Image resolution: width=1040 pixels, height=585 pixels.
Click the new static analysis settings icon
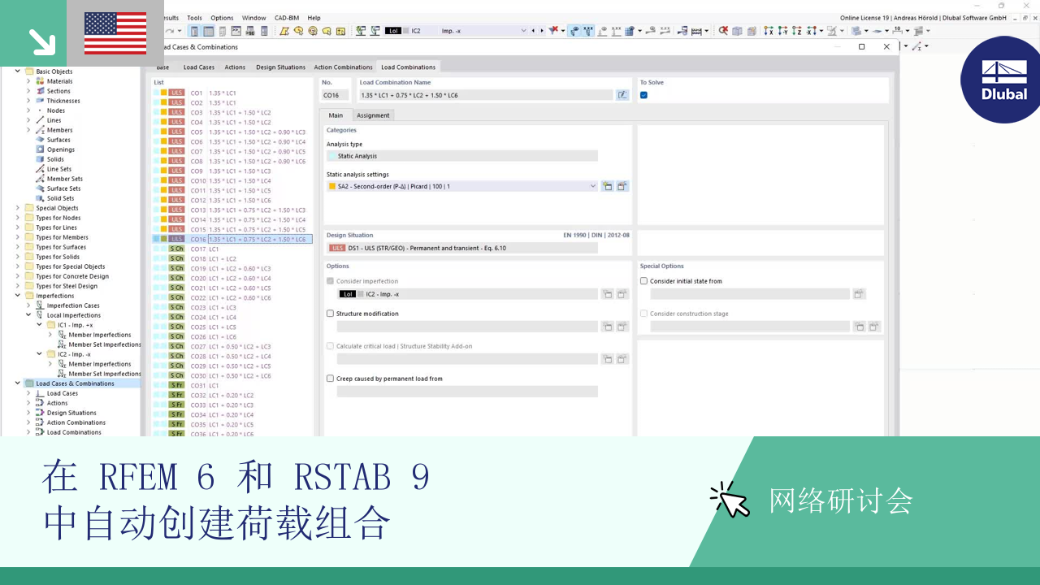pos(608,186)
